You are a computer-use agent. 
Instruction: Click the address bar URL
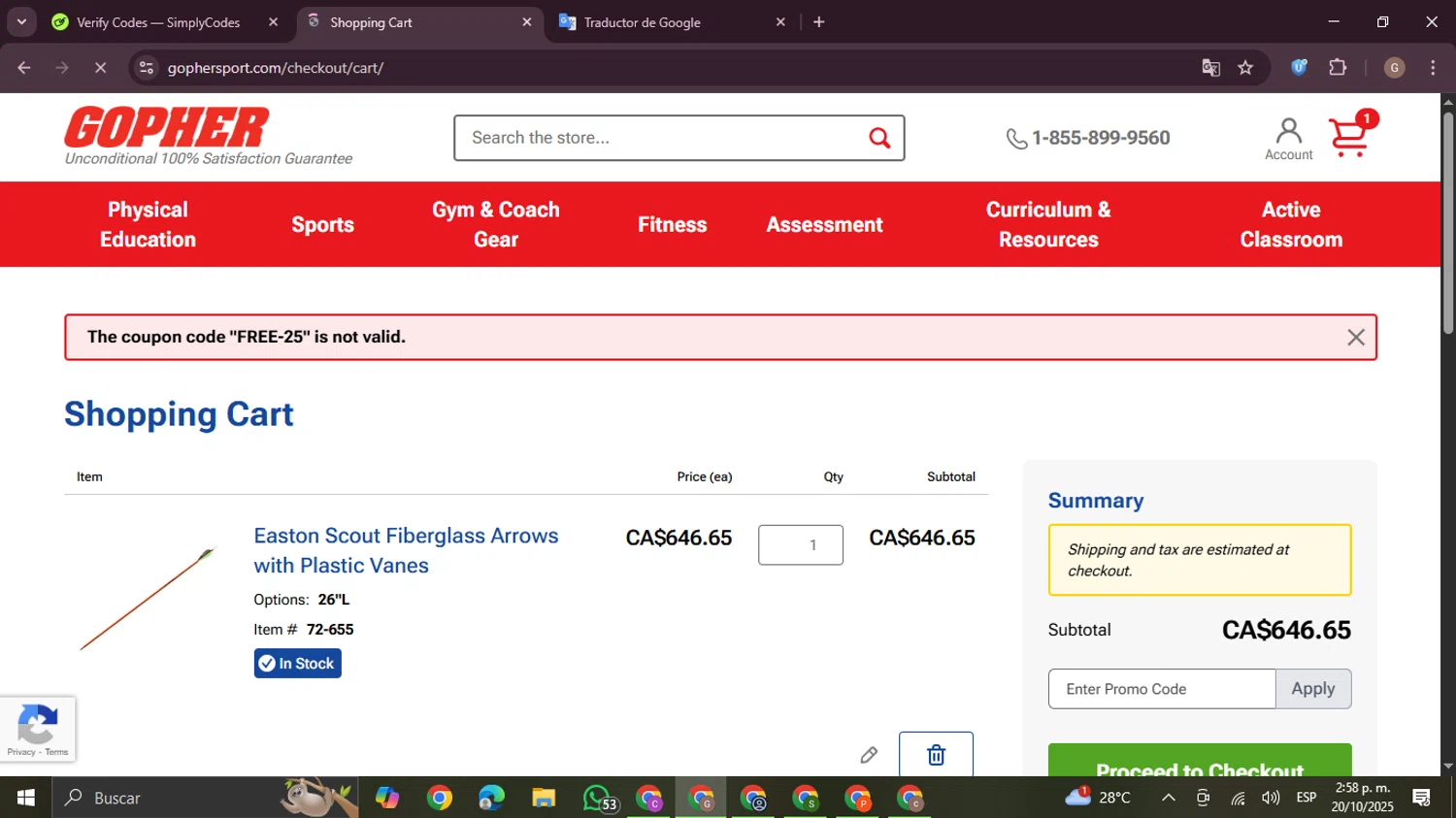tap(276, 68)
